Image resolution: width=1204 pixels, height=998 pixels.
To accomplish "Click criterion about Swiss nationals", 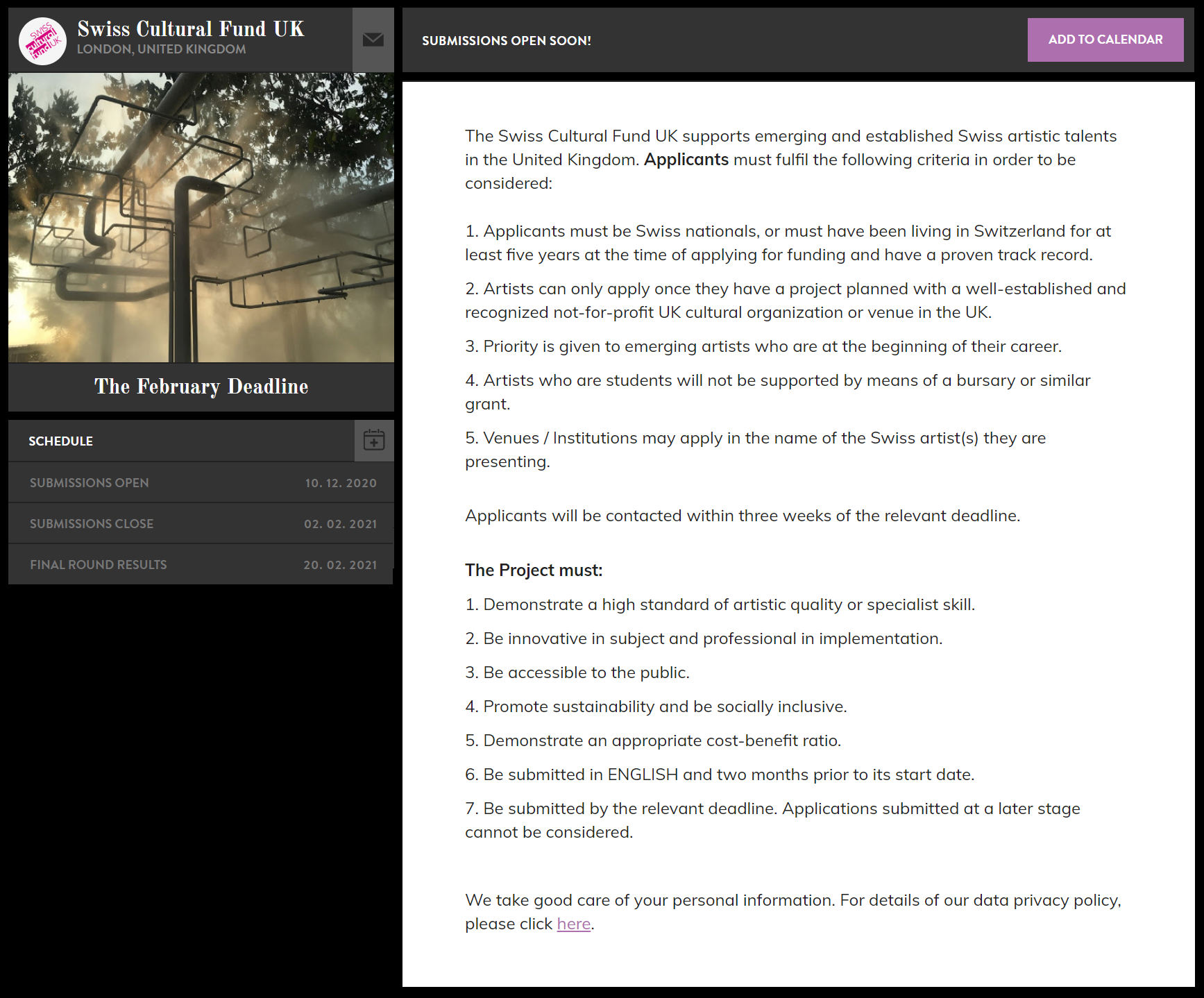I will [x=788, y=243].
